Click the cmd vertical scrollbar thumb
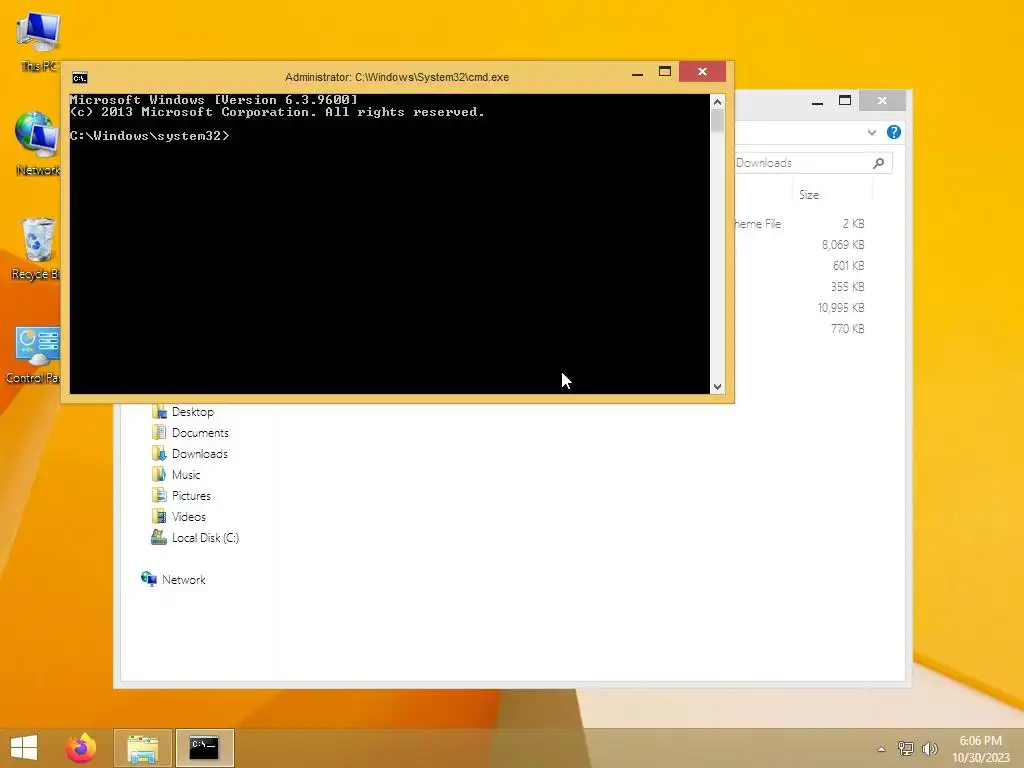Viewport: 1024px width, 768px height. (717, 121)
